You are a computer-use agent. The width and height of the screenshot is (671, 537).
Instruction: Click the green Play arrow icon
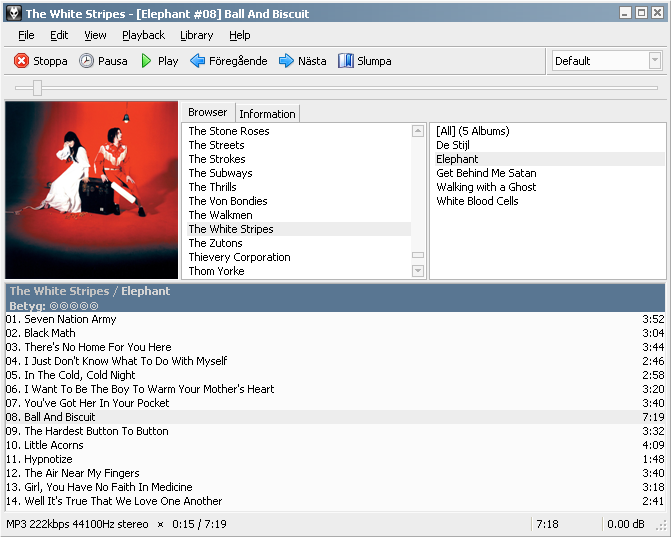(x=147, y=61)
